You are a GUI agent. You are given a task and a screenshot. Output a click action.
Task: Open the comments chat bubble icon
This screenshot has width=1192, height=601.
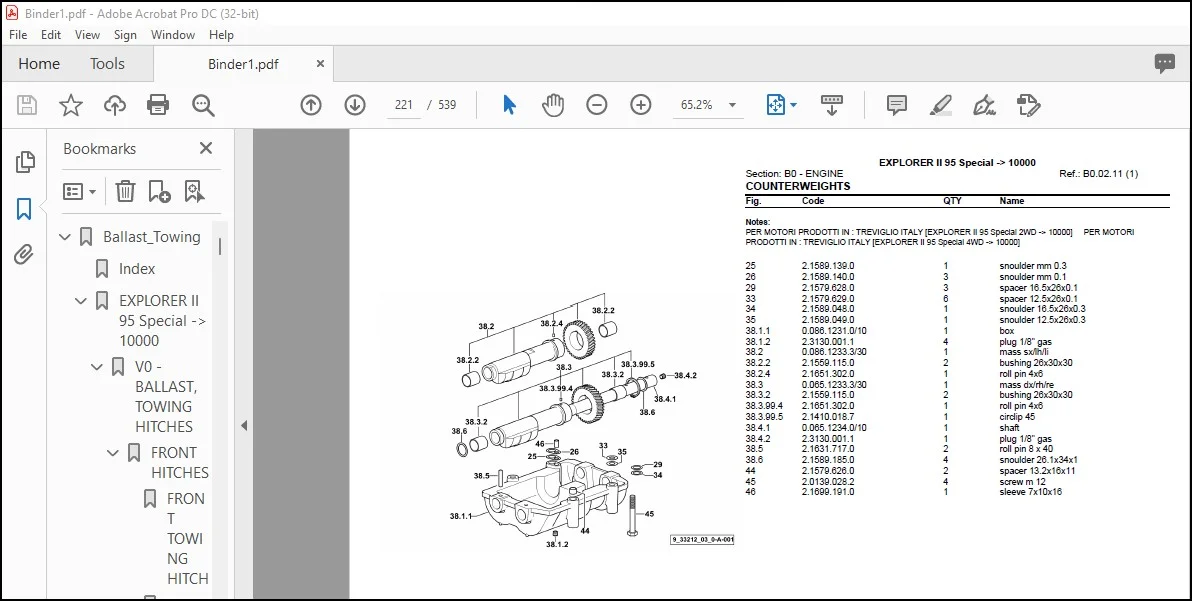[x=1165, y=64]
